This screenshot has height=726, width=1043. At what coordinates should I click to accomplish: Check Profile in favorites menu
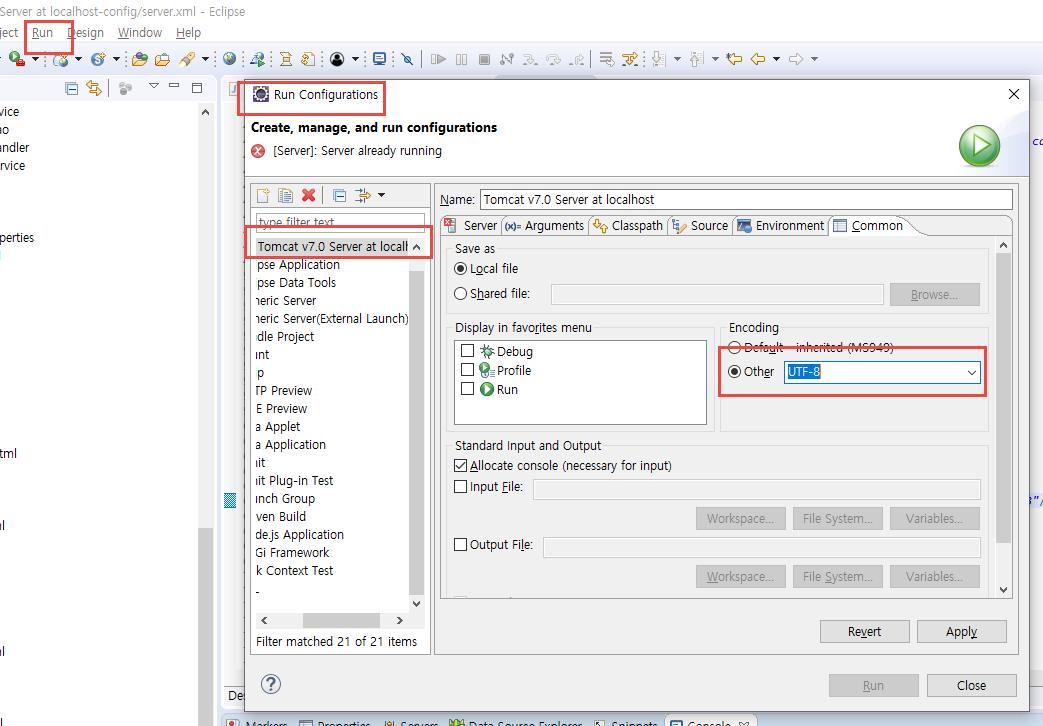tap(468, 369)
